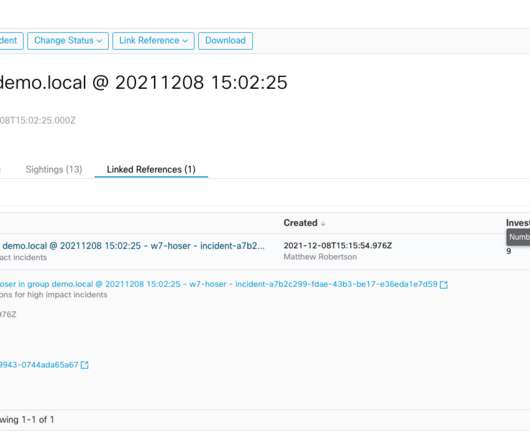
Task: Click the Invest column header
Action: click(x=518, y=223)
